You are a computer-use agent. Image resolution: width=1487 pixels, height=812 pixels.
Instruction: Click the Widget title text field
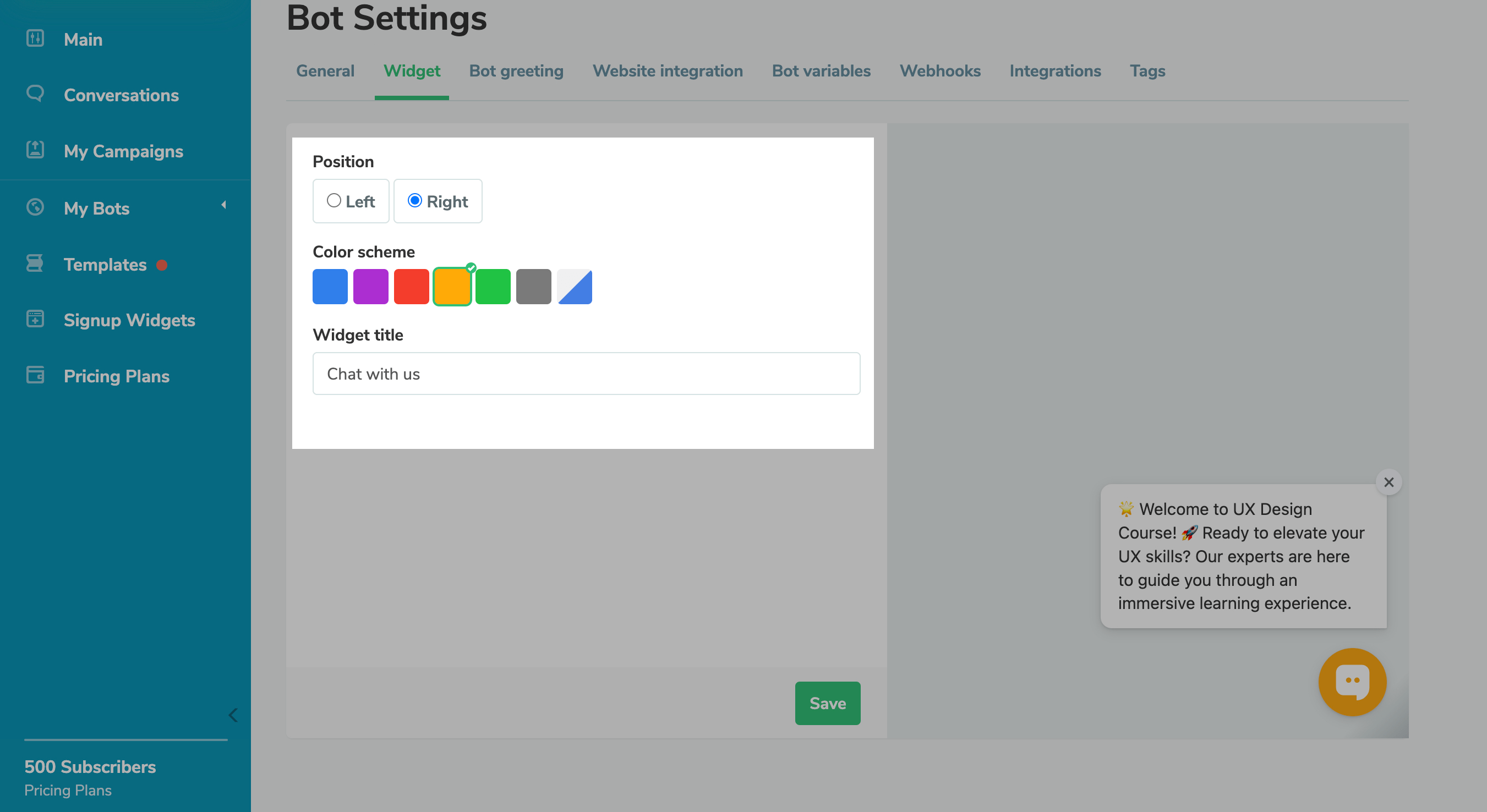point(586,374)
